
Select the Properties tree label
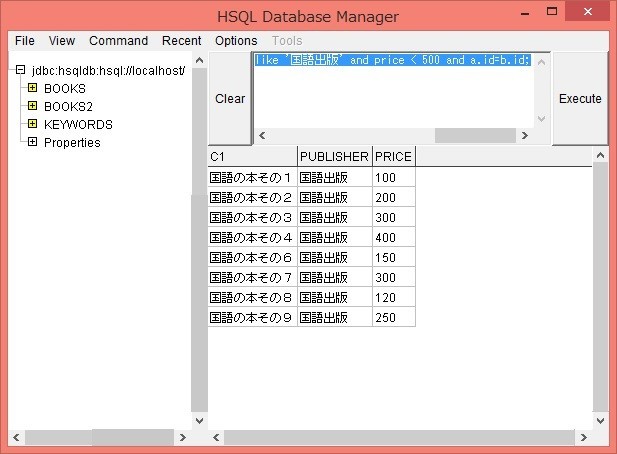(72, 142)
